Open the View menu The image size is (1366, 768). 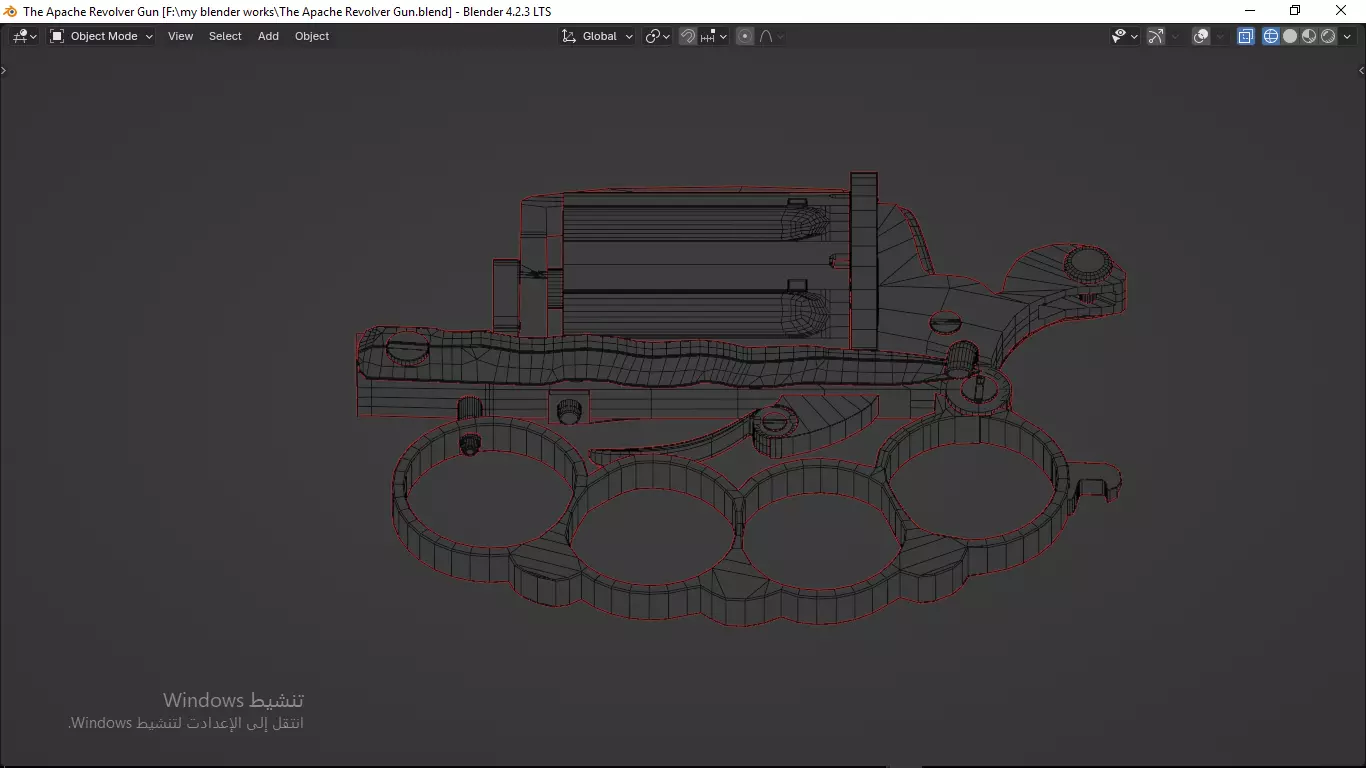(x=180, y=36)
